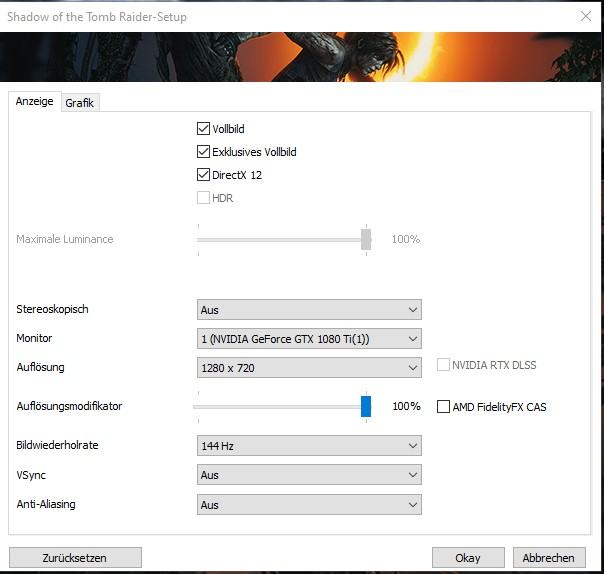Expand the Auflösung dropdown showing 1280 x 720
Viewport: 604px width, 574px height.
coord(309,368)
